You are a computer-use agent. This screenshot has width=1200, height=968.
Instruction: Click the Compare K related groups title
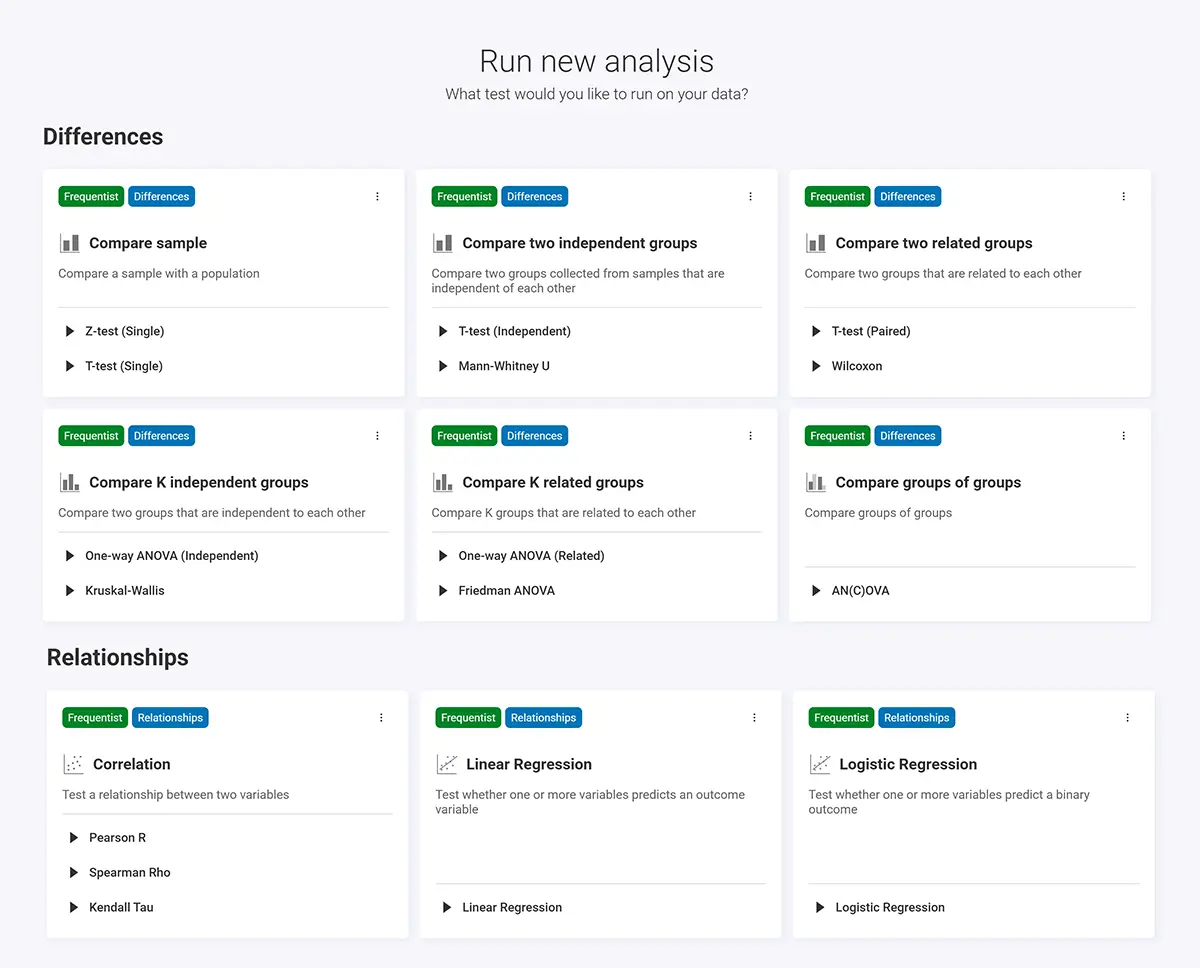pos(553,482)
